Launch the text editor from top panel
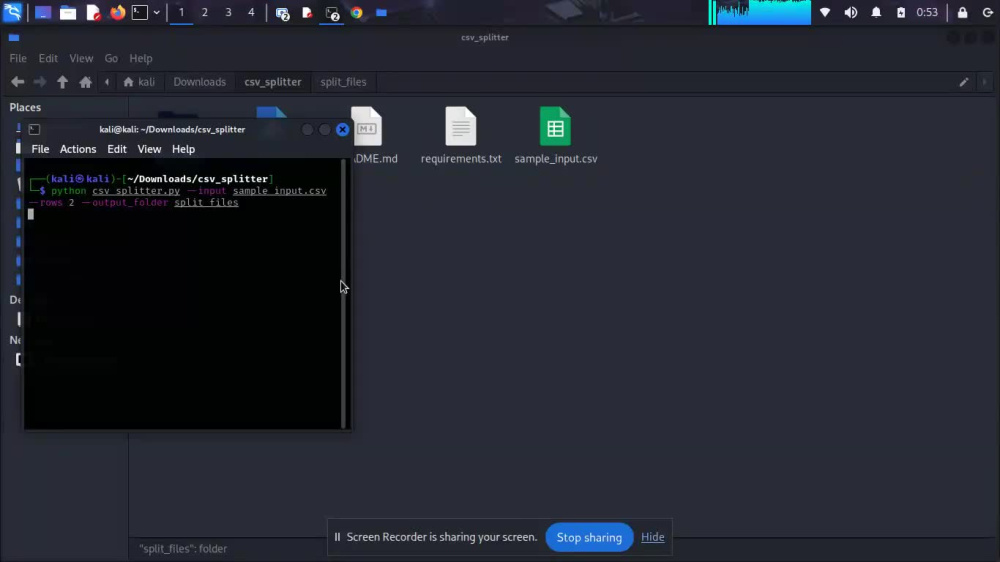 click(93, 13)
